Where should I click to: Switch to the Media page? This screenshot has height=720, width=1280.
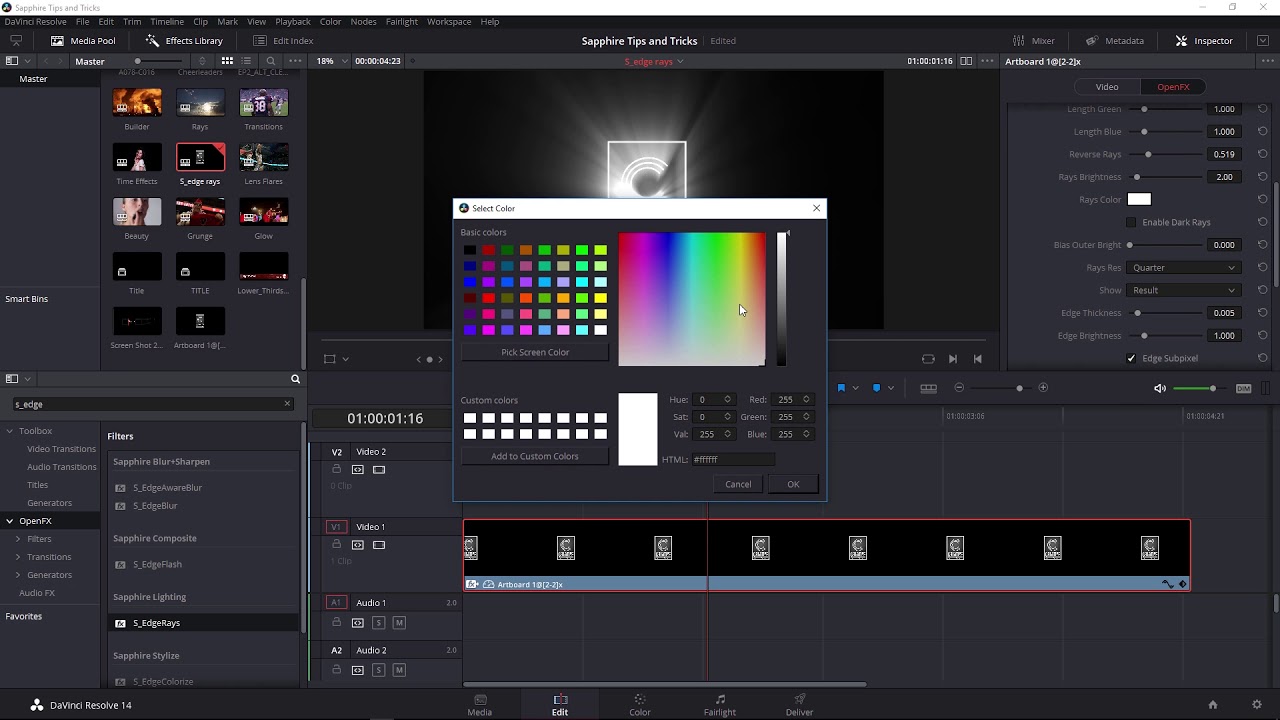[480, 705]
